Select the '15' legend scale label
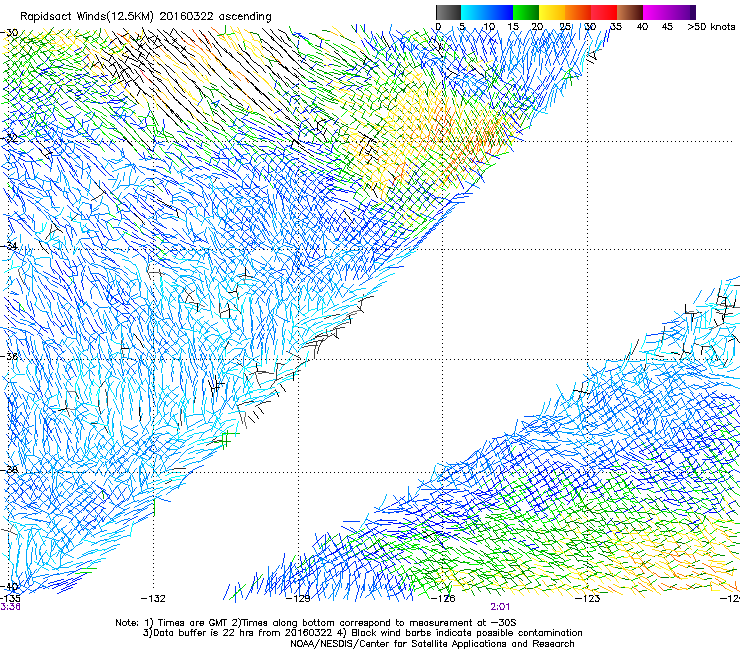This screenshot has height=650, width=740. [513, 27]
